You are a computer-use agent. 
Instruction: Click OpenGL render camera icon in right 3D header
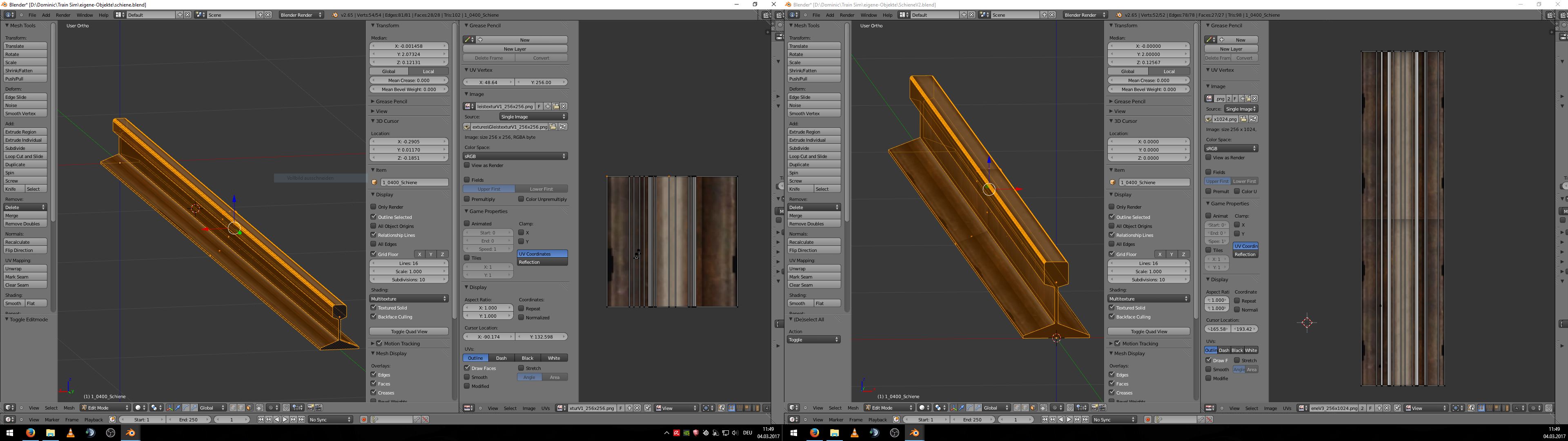[x=1094, y=408]
